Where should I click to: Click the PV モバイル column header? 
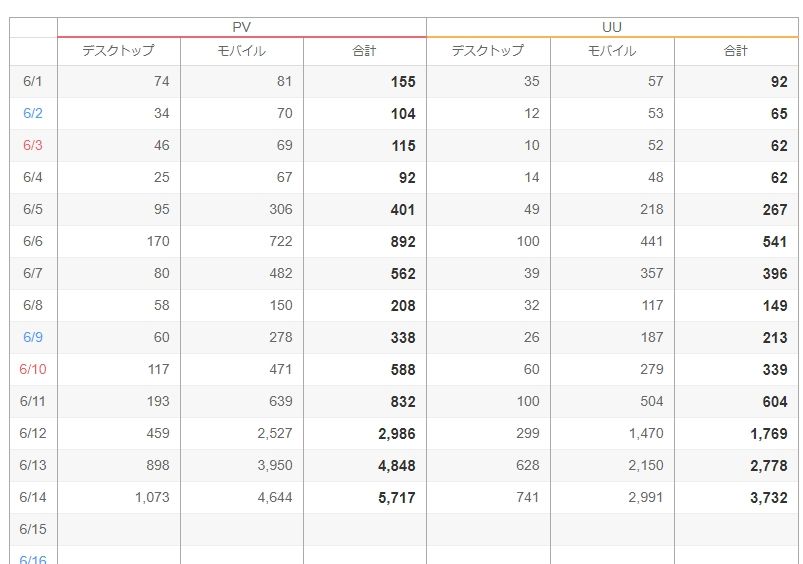pyautogui.click(x=241, y=51)
